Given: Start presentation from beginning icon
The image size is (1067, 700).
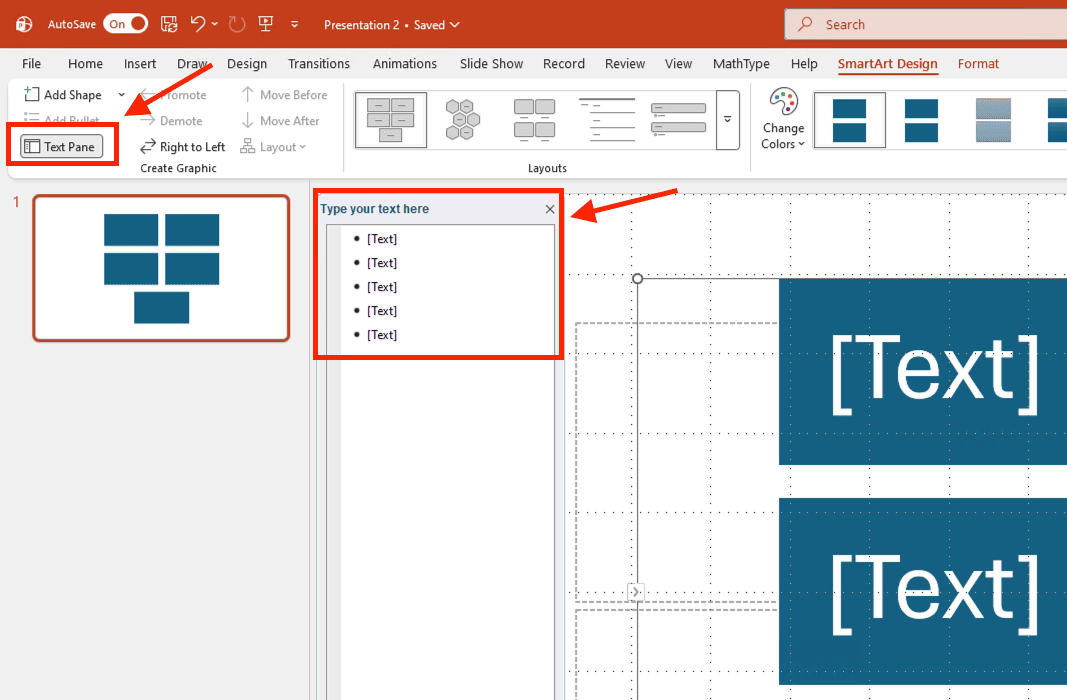Looking at the screenshot, I should coord(265,24).
